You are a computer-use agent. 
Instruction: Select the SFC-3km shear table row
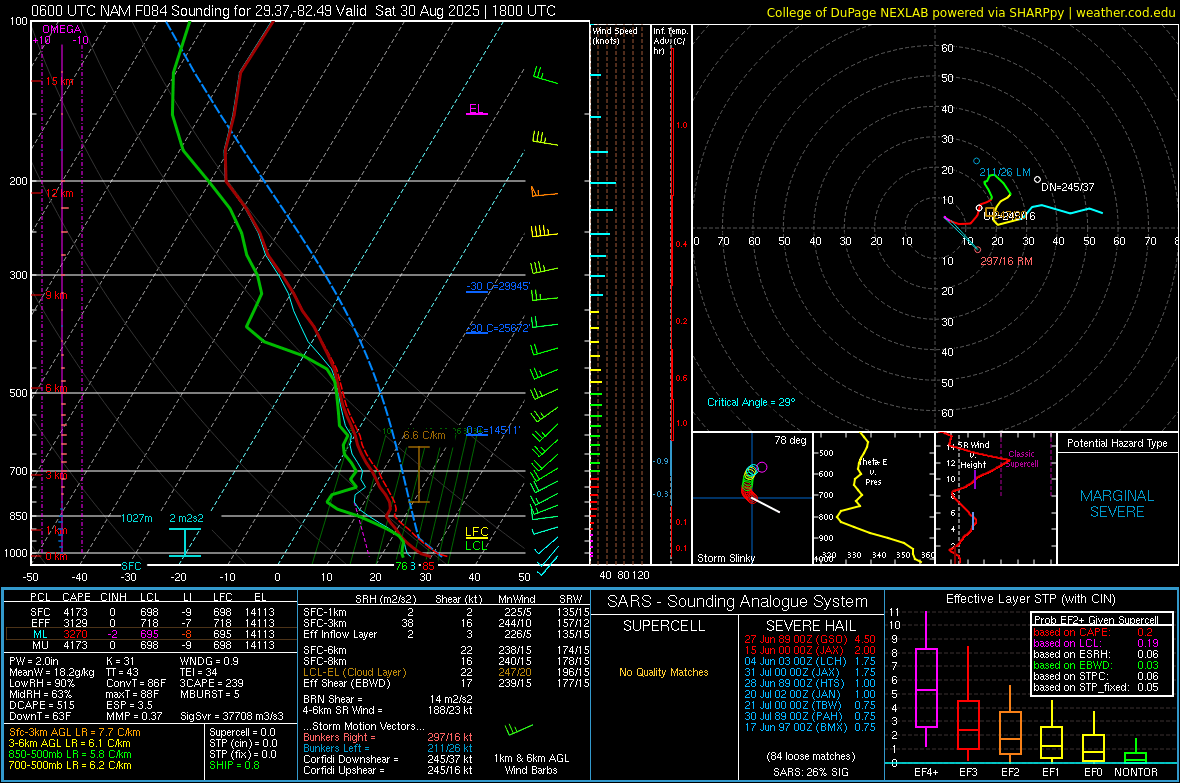pos(446,623)
